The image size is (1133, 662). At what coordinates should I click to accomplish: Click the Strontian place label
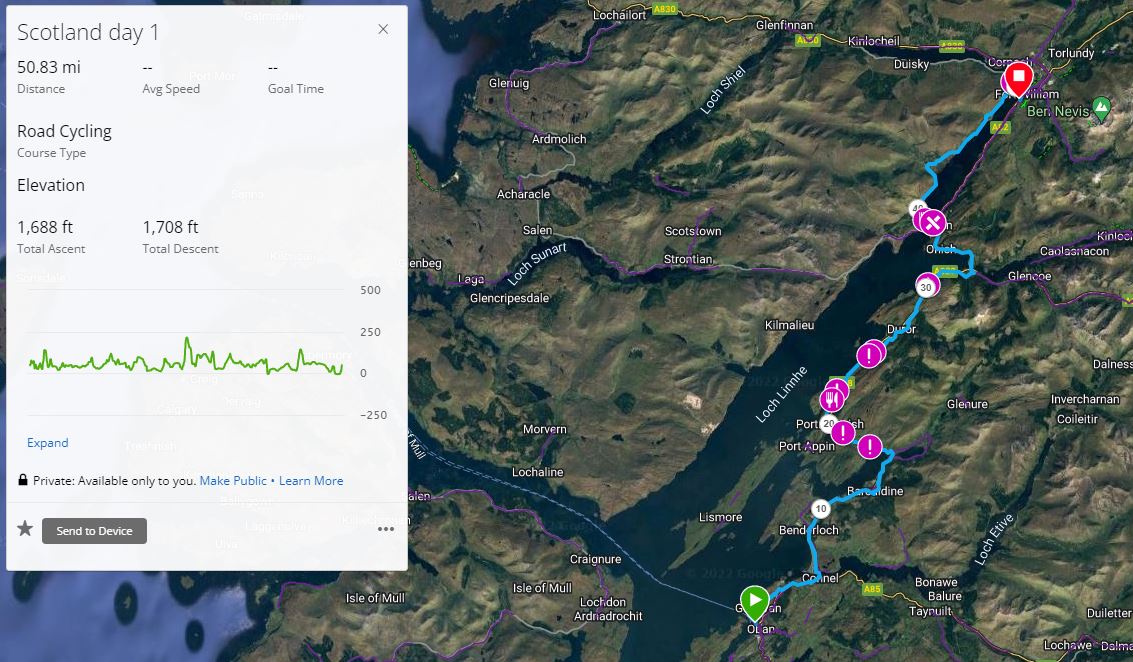pos(688,259)
